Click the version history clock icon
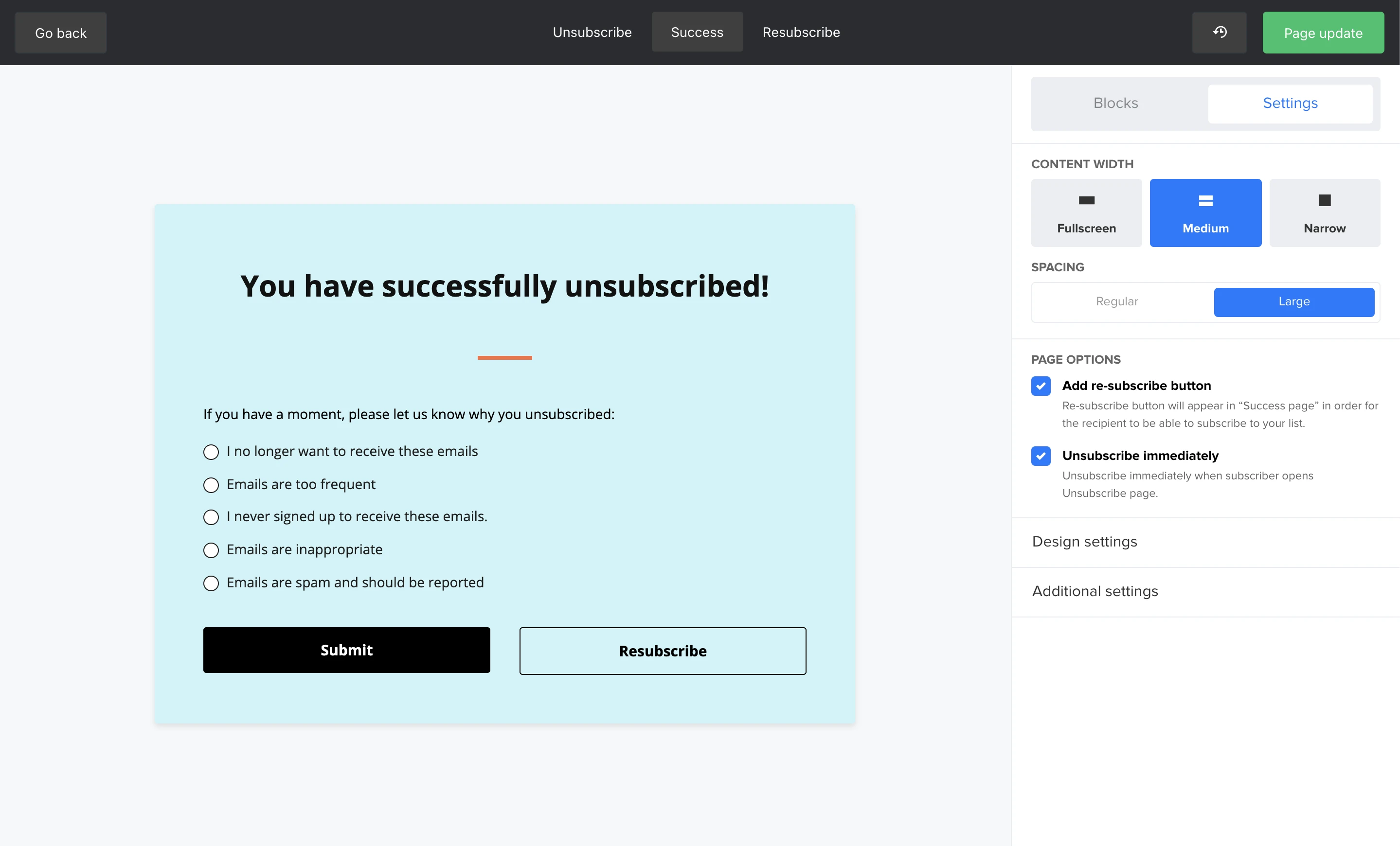This screenshot has width=1400, height=846. 1220,33
